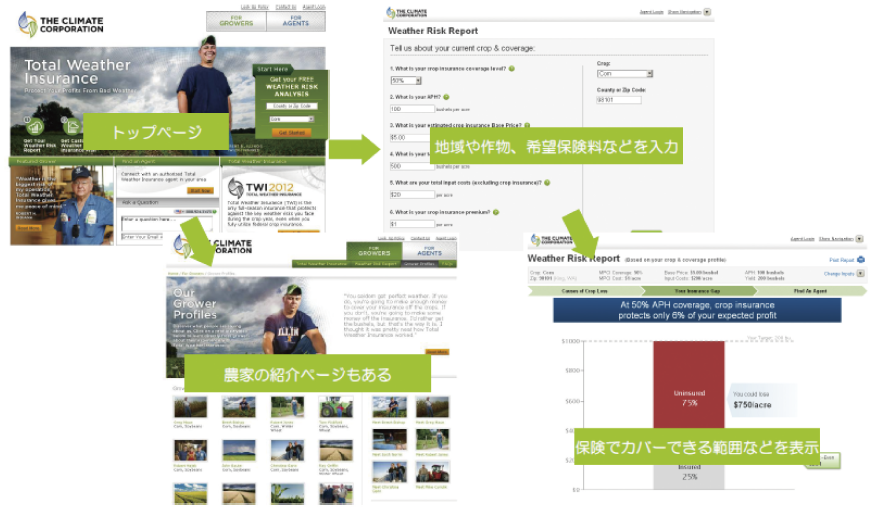
Task: Click help icon beside insurance premium question
Action: click(x=496, y=212)
